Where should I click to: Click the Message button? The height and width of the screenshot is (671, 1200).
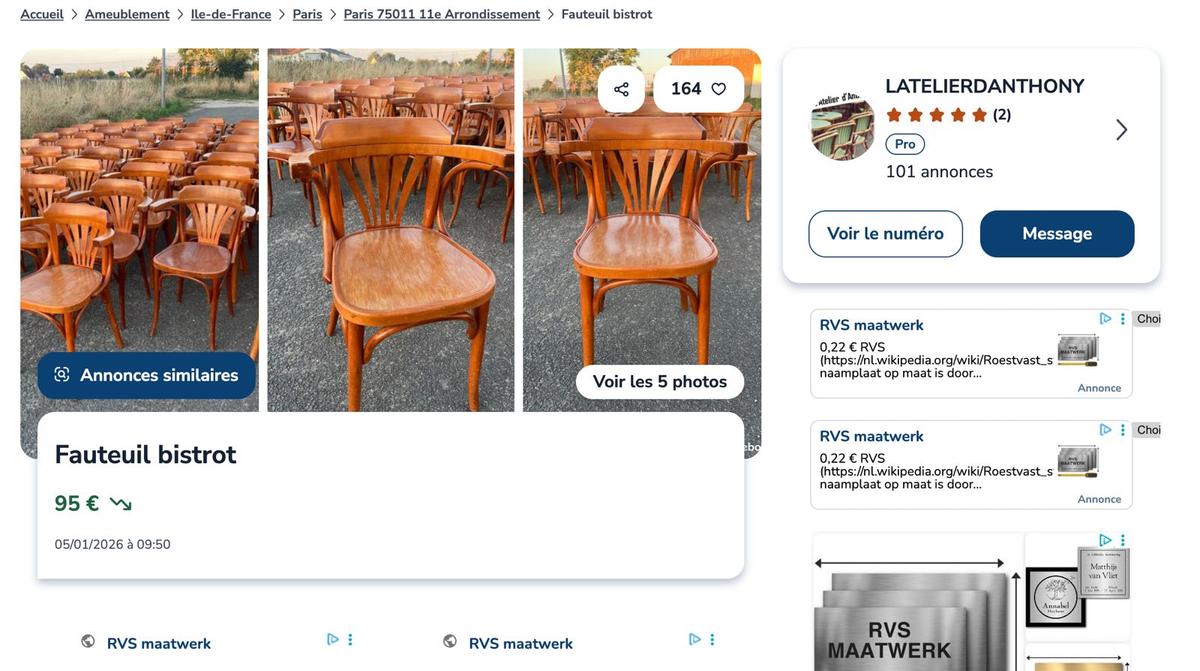point(1057,234)
